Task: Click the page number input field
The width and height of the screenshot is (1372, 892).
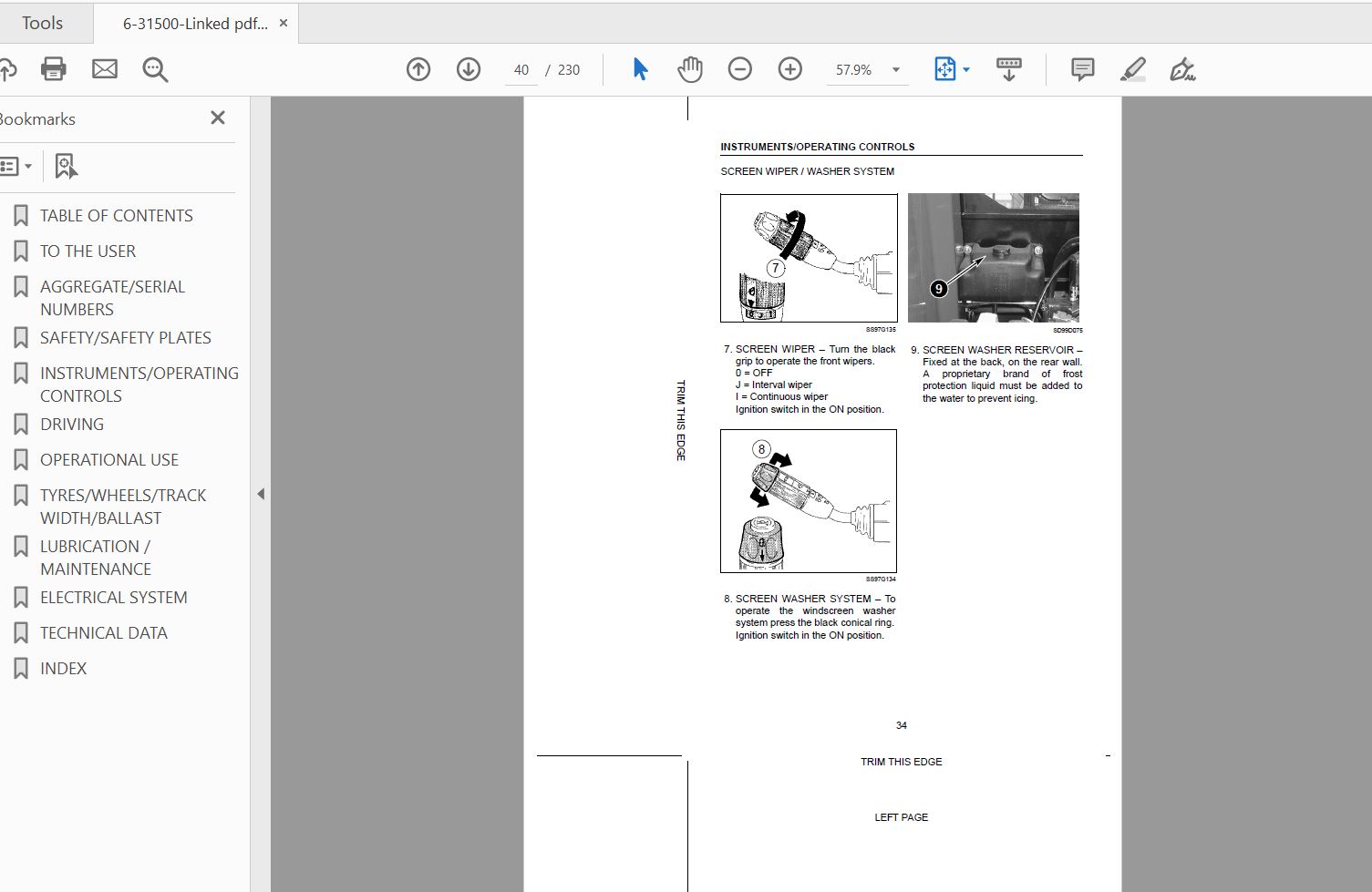Action: point(521,70)
